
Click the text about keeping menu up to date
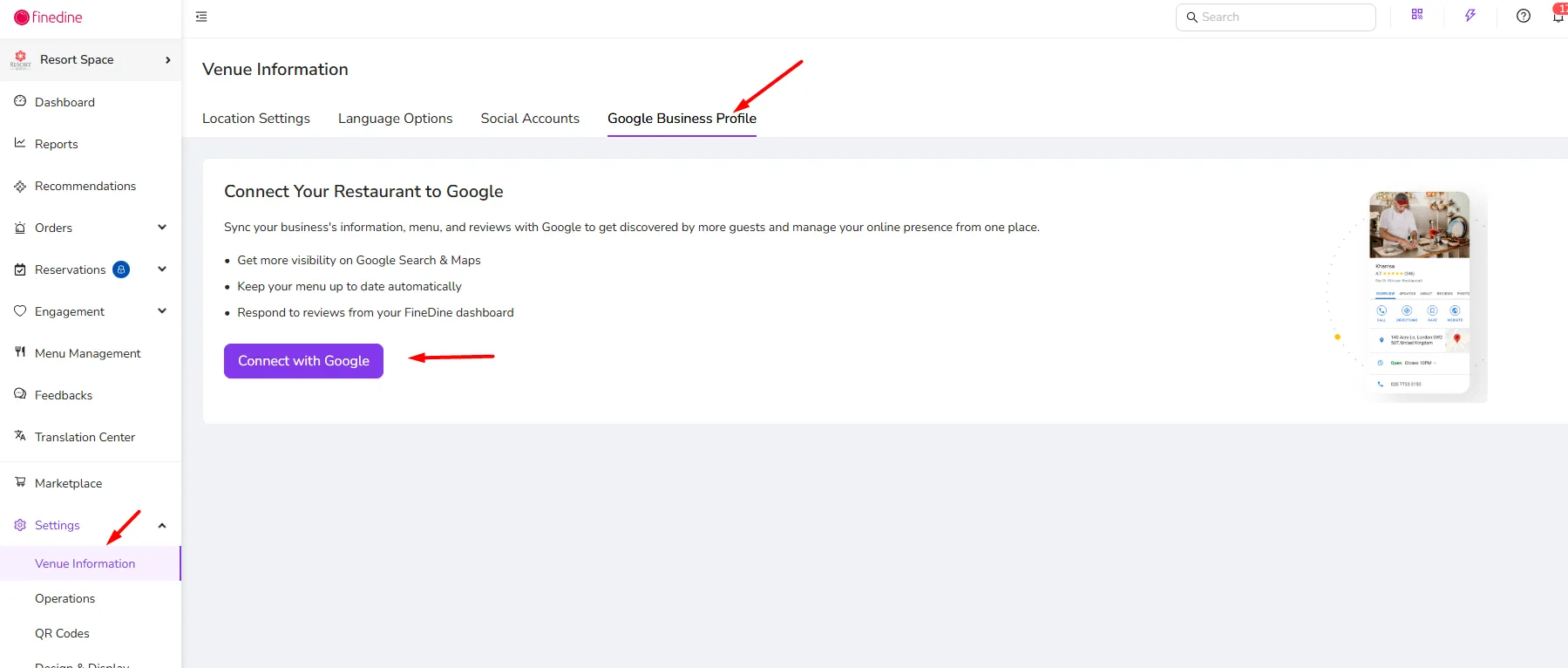[x=350, y=287]
